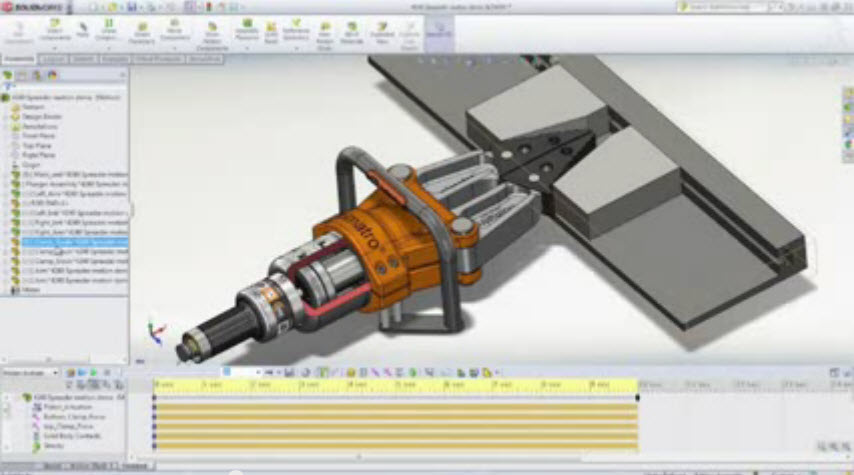
Task: Create a New Motion Study
Action: (325, 36)
